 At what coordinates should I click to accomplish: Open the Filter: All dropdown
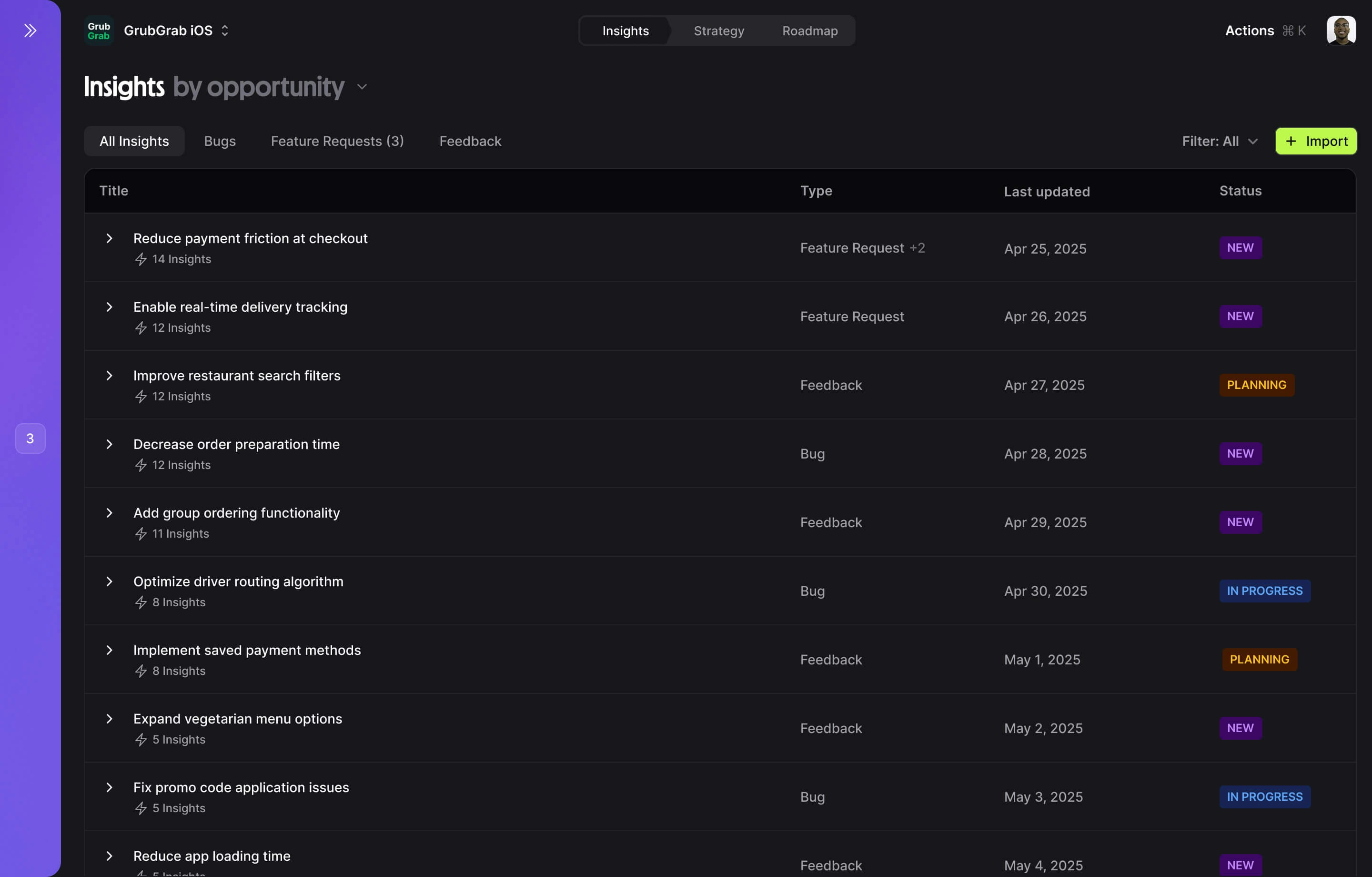coord(1219,141)
